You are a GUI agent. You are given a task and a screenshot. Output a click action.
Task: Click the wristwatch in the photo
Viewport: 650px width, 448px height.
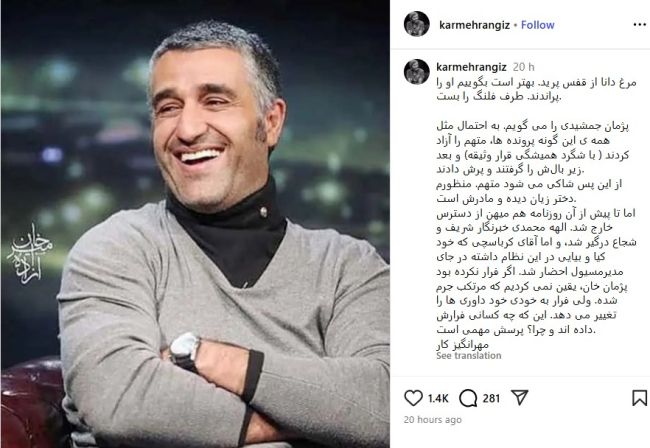click(184, 351)
